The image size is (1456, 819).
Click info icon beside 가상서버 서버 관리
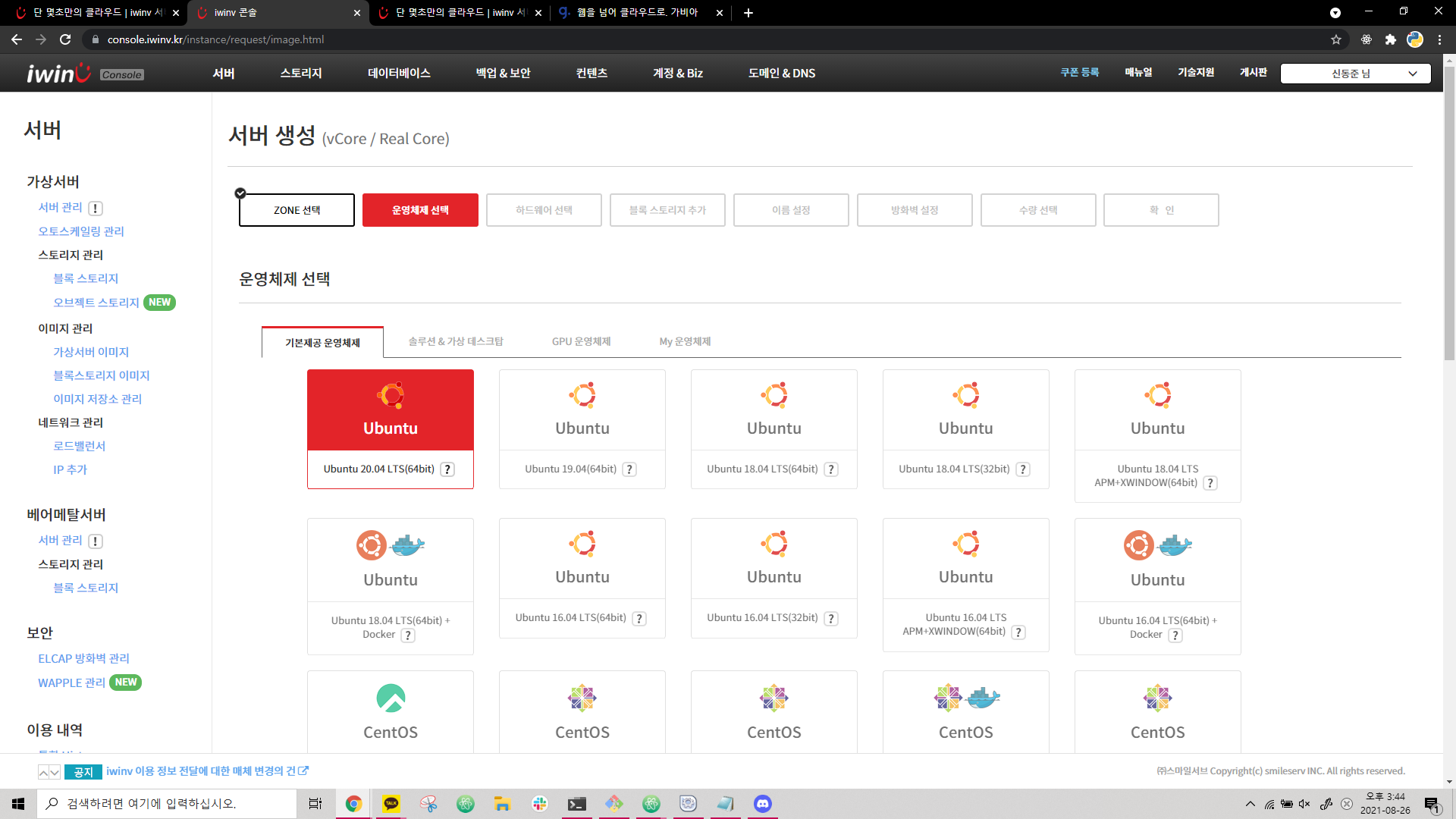pos(96,208)
